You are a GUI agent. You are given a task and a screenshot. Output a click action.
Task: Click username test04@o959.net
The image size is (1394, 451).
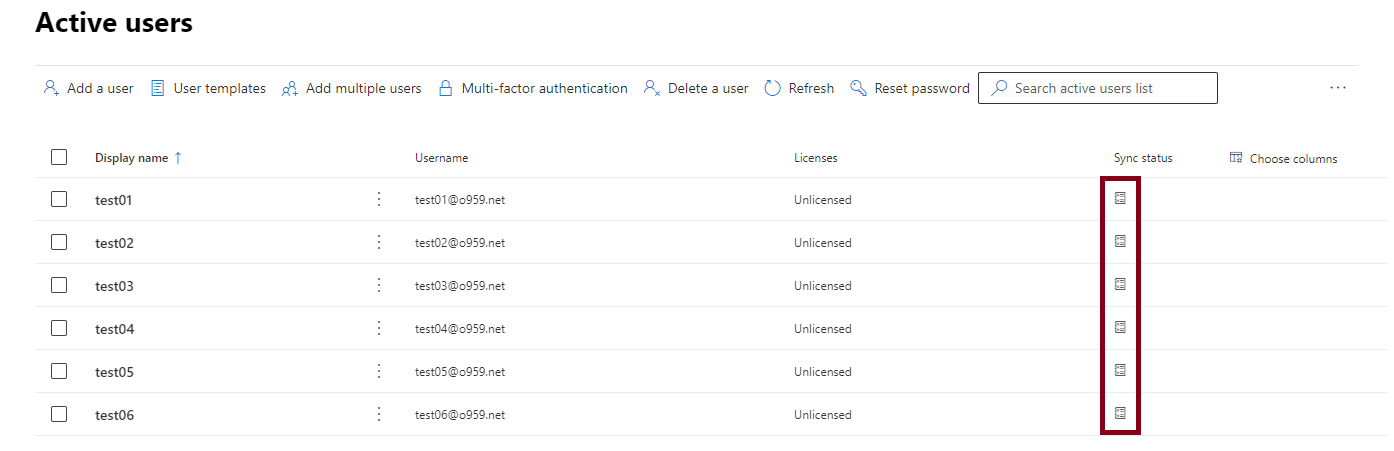[460, 329]
